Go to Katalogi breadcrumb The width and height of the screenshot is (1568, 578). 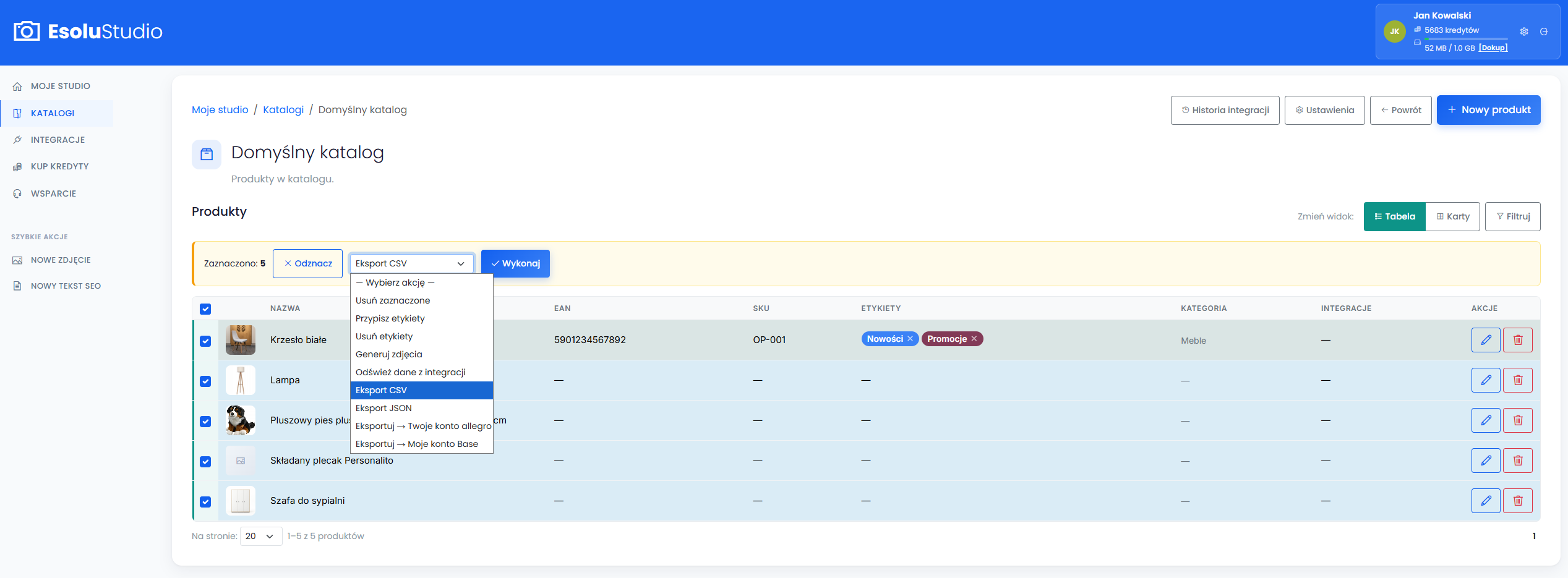pyautogui.click(x=283, y=109)
